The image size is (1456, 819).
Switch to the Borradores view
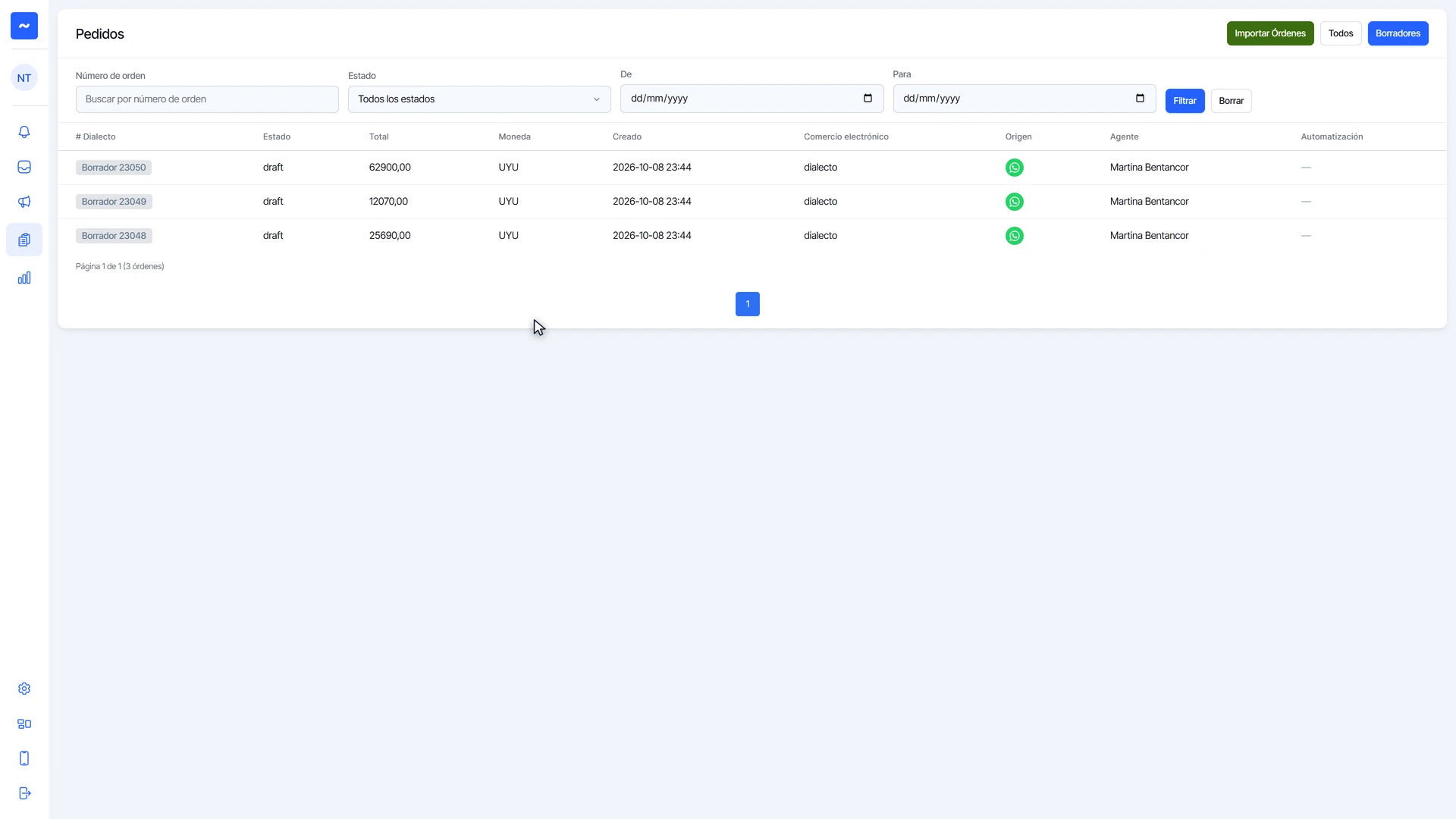[x=1398, y=33]
